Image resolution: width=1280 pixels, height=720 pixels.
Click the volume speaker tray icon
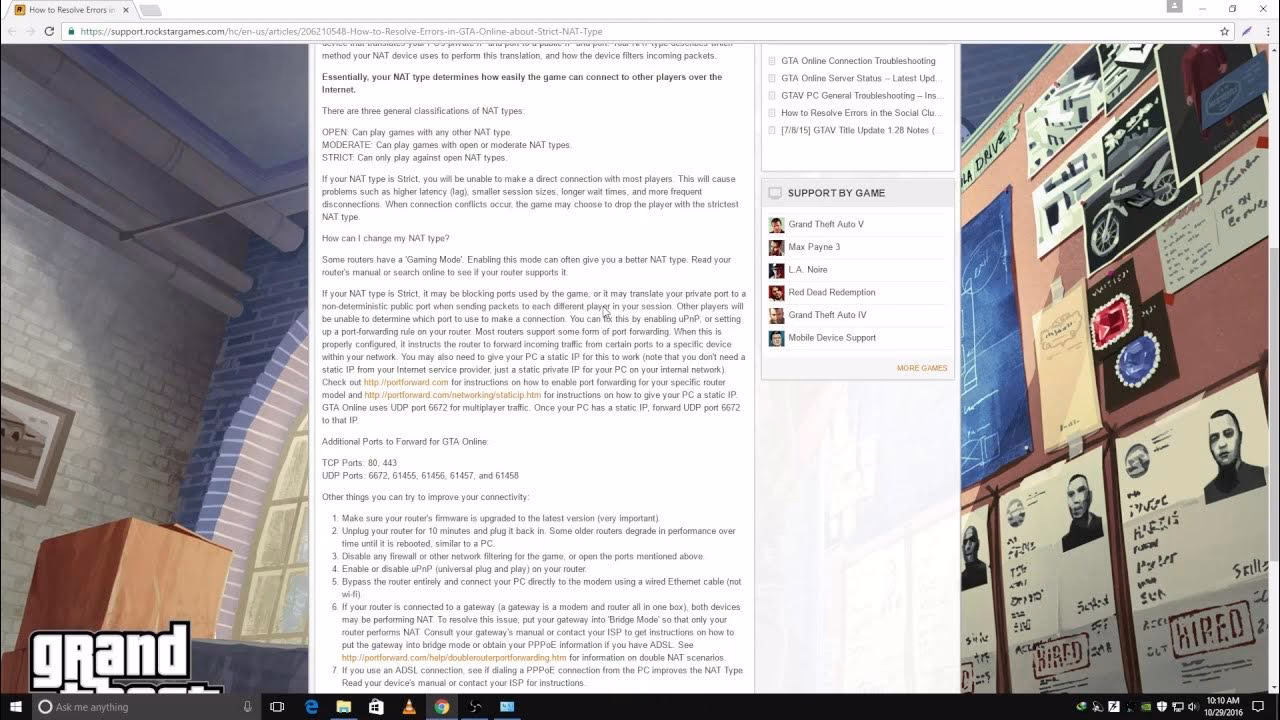pyautogui.click(x=1192, y=707)
